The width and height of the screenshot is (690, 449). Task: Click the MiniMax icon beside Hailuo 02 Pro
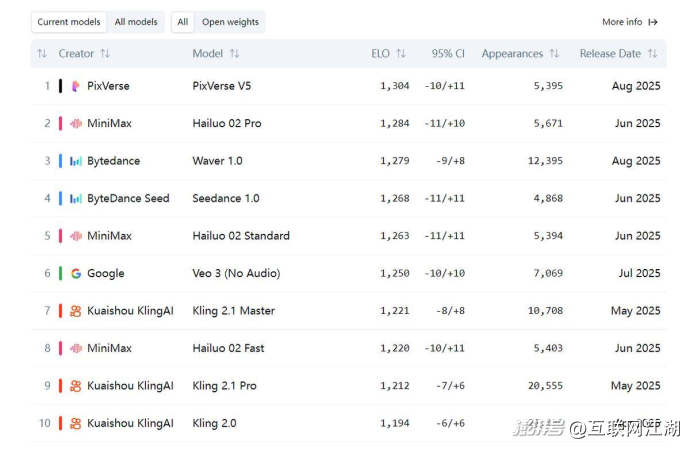point(76,123)
